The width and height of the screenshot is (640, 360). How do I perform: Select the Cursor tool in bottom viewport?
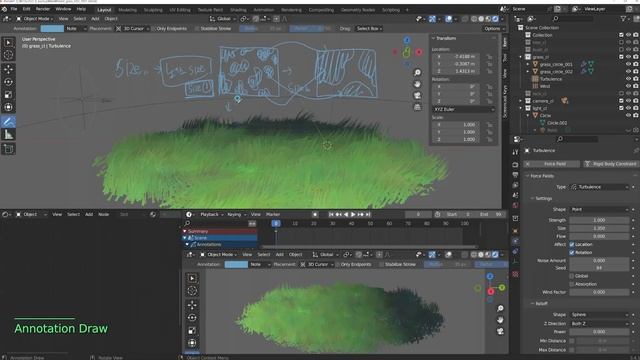pyautogui.click(x=192, y=291)
